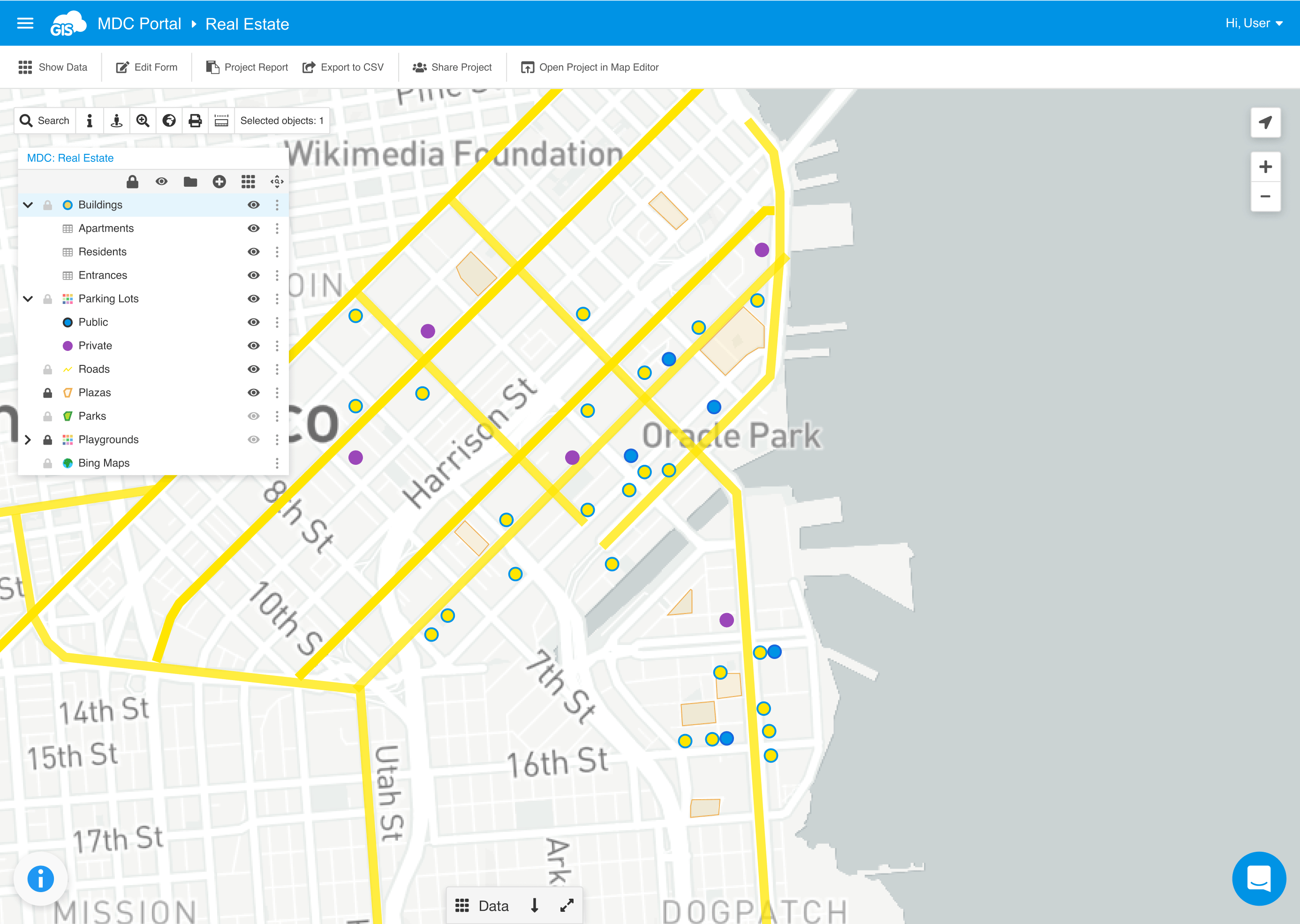Viewport: 1300px width, 924px height.
Task: Select the Search tool on the map toolbar
Action: pyautogui.click(x=45, y=120)
